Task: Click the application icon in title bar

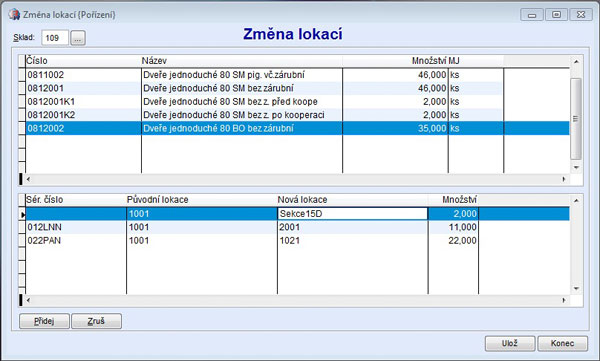Action: [x=14, y=15]
